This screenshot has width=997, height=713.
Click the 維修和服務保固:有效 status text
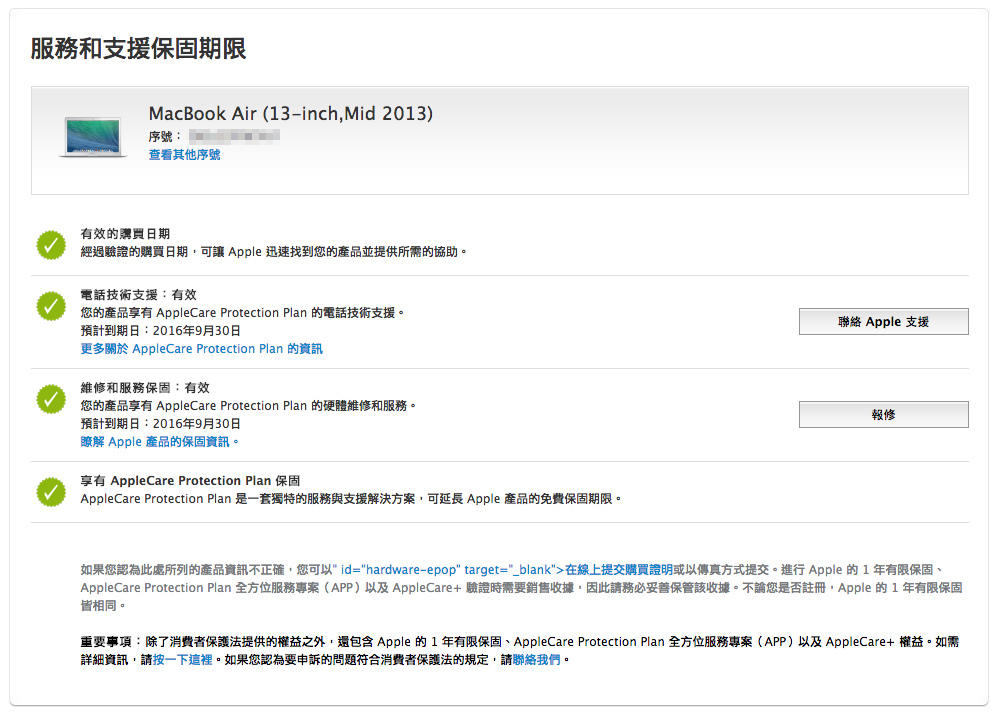click(145, 387)
